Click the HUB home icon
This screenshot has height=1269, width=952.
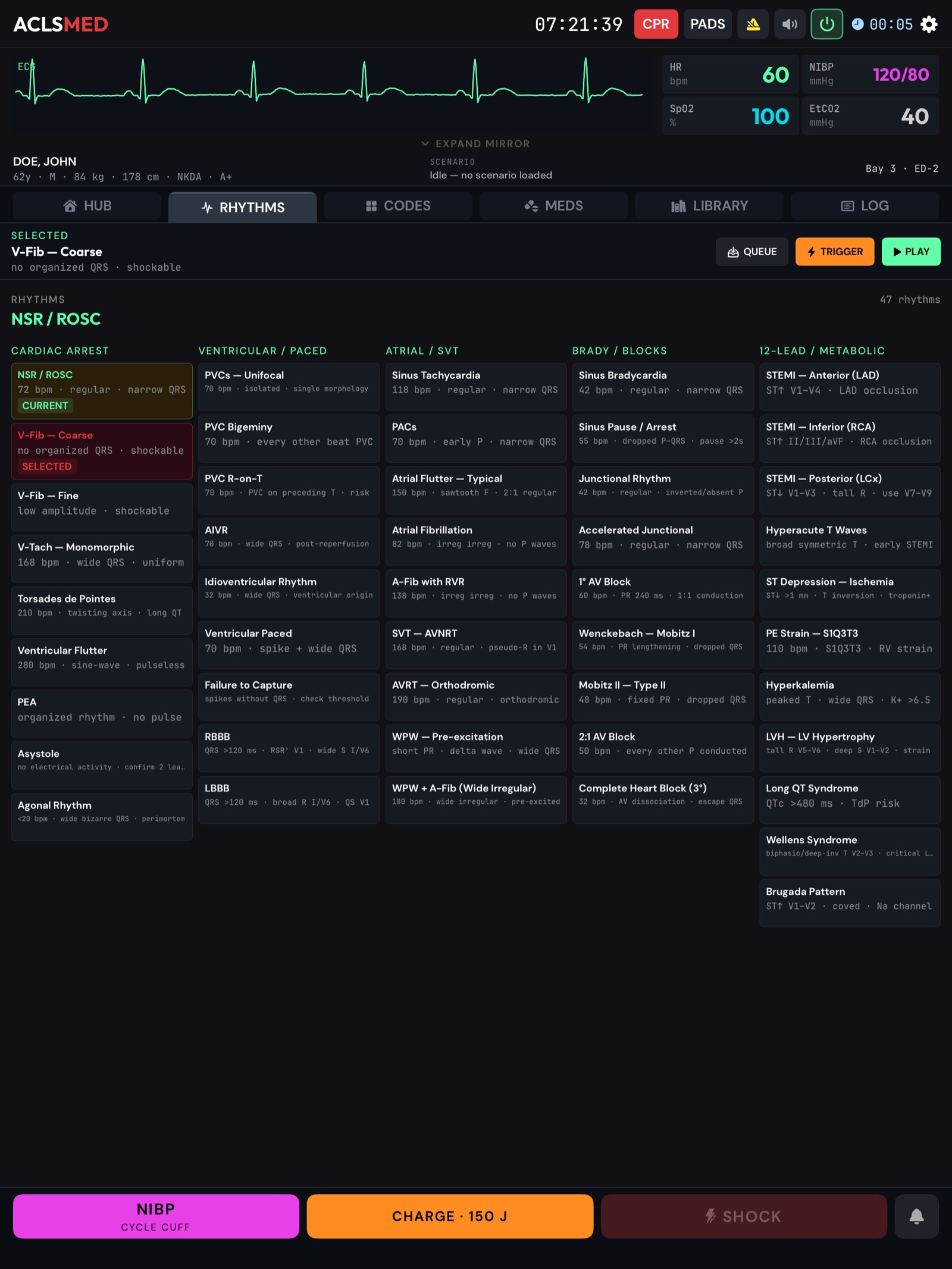tap(70, 206)
